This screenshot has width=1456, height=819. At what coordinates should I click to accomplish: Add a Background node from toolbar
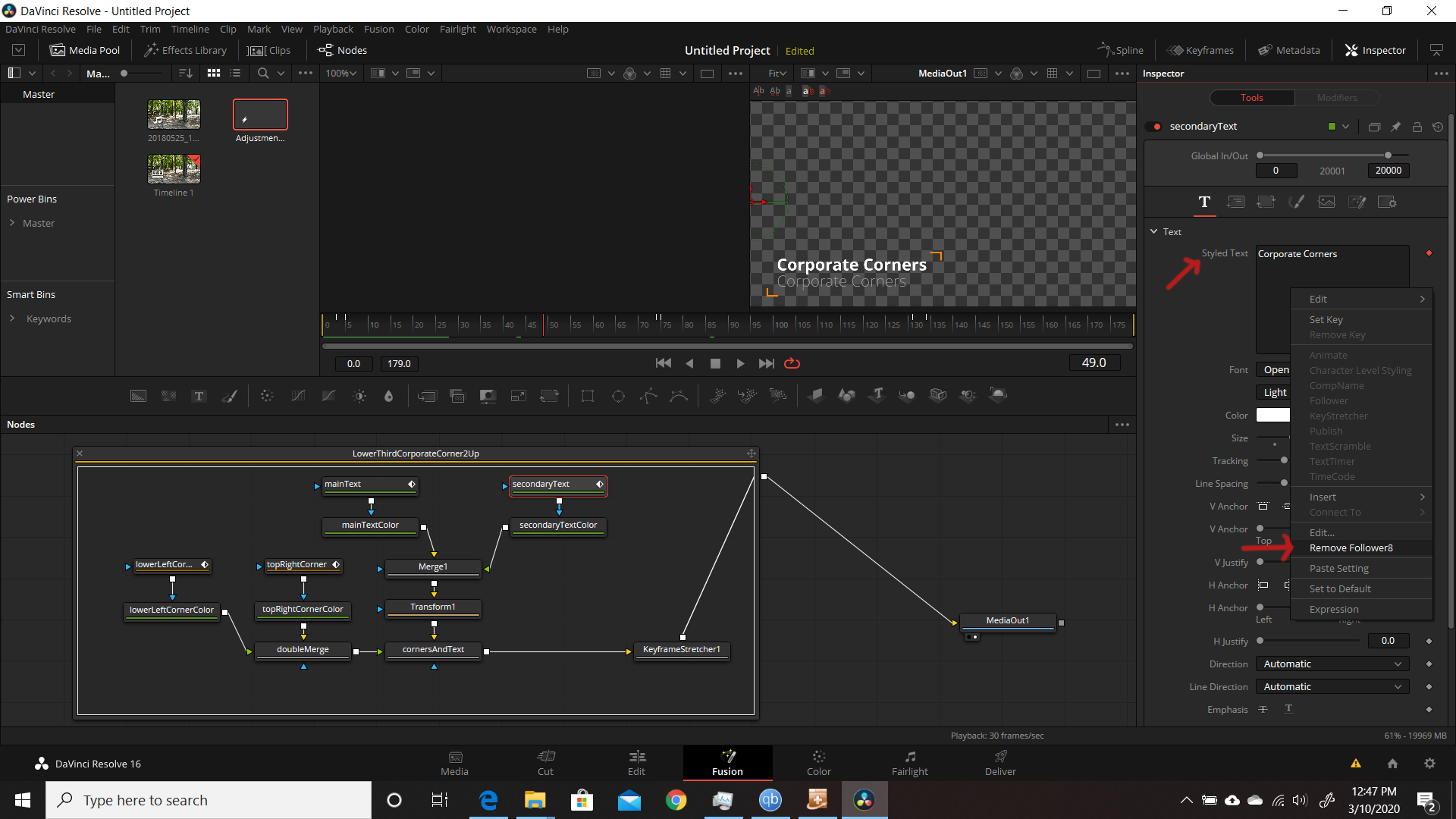[x=138, y=396]
